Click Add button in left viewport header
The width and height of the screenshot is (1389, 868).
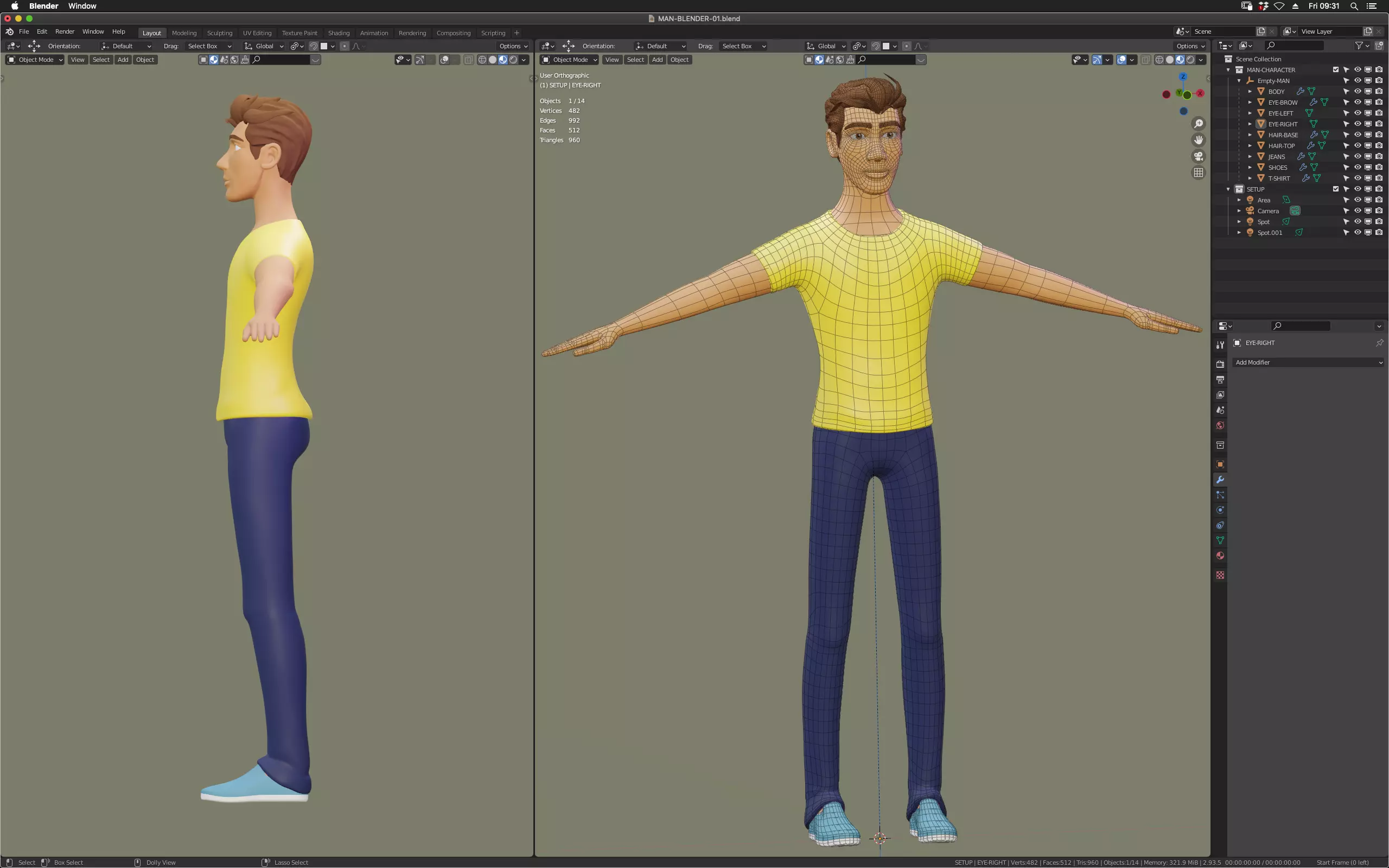[123, 60]
